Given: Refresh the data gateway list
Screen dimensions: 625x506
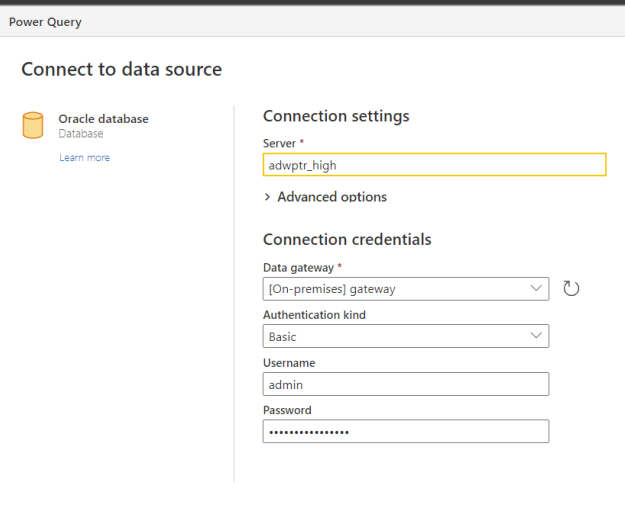Looking at the screenshot, I should tap(571, 289).
